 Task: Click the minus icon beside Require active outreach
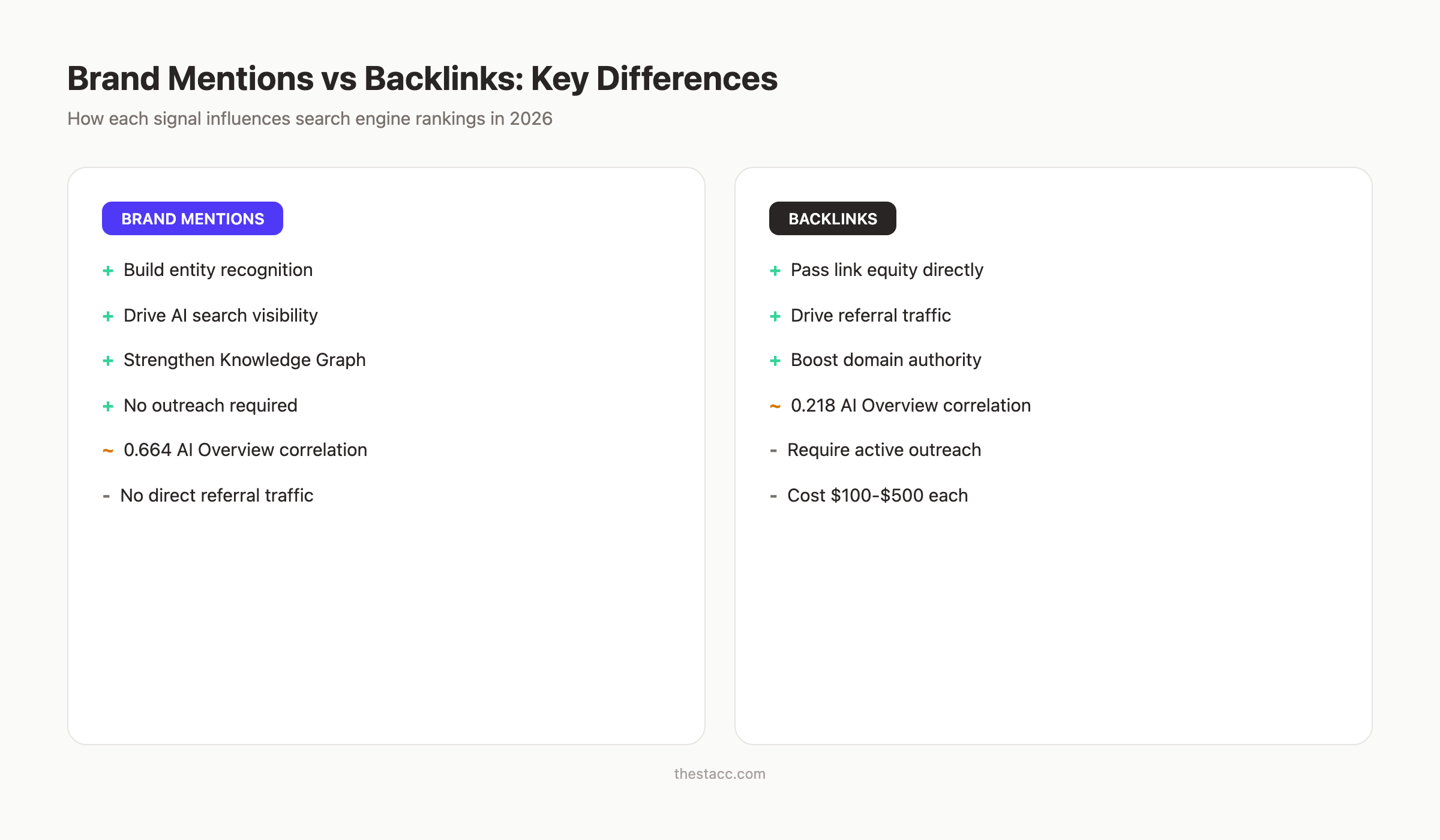(774, 450)
